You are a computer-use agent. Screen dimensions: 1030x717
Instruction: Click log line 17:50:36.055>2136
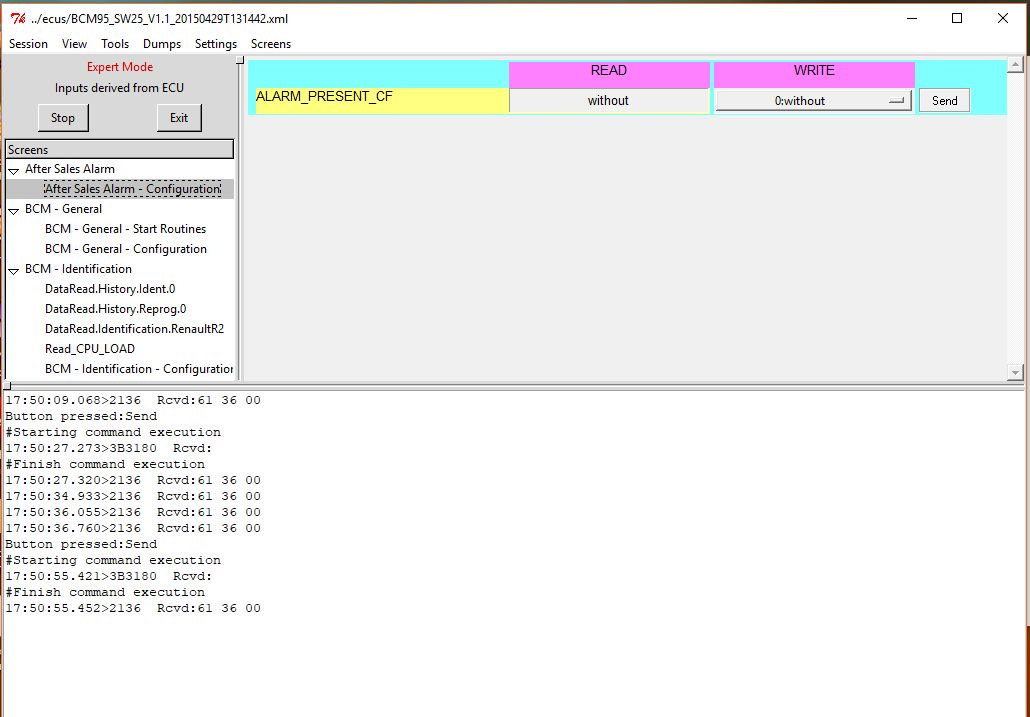point(133,512)
